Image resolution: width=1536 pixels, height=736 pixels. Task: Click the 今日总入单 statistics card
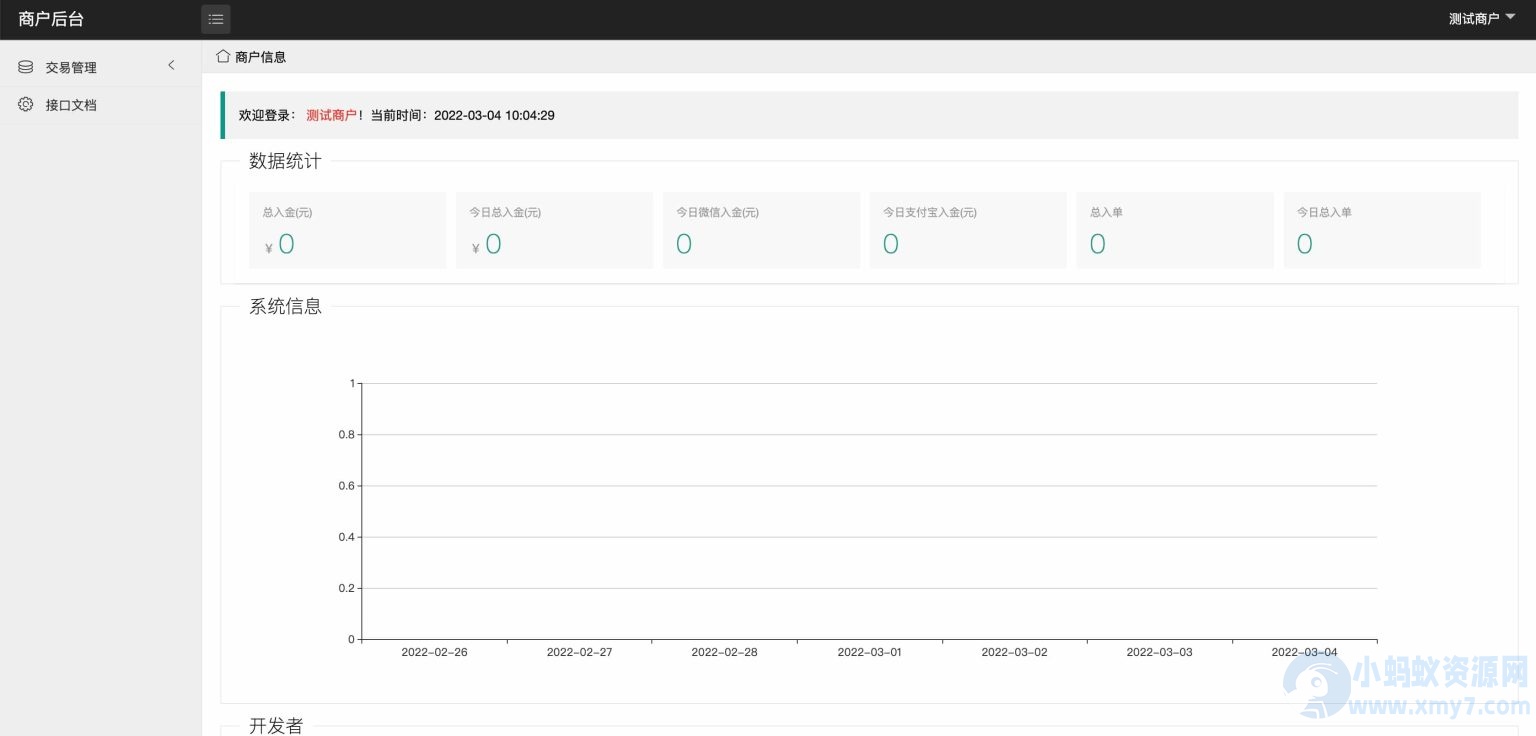coord(1382,230)
